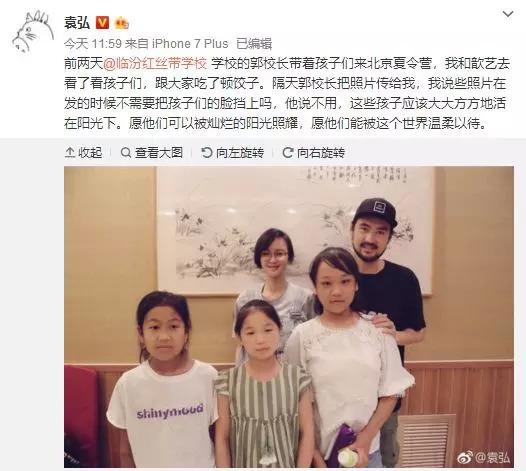Open 袁弘's Totoro avatar picture
The height and width of the screenshot is (471, 526).
coord(33,33)
